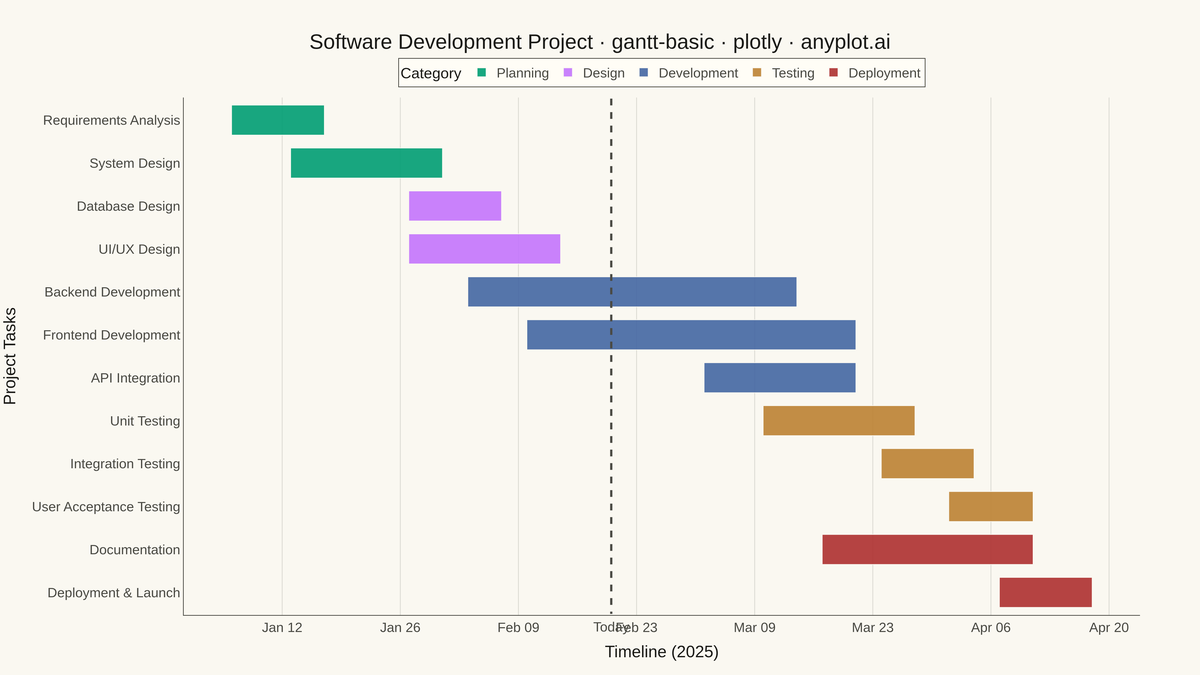Click the Design legend color swatch
Viewport: 1200px width, 675px height.
click(x=568, y=72)
